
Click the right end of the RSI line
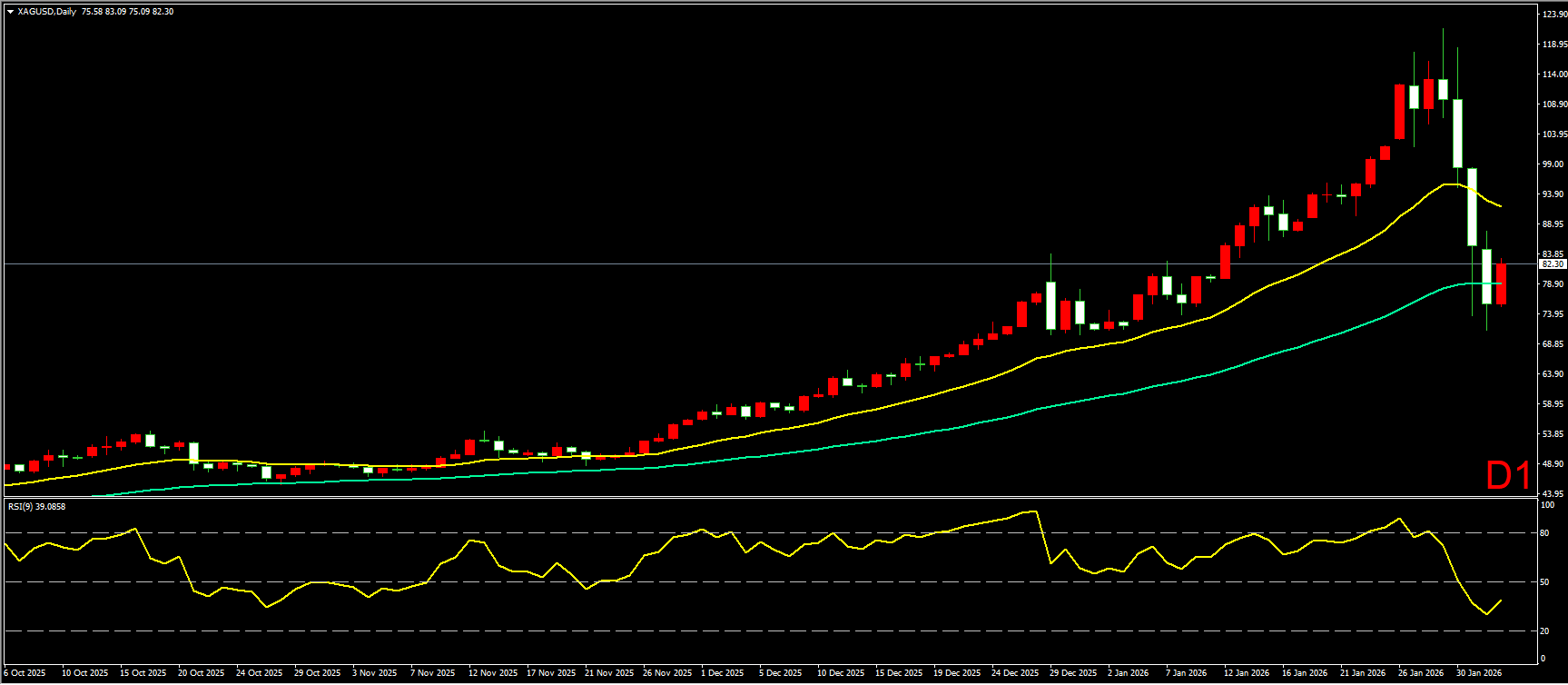tap(1501, 600)
